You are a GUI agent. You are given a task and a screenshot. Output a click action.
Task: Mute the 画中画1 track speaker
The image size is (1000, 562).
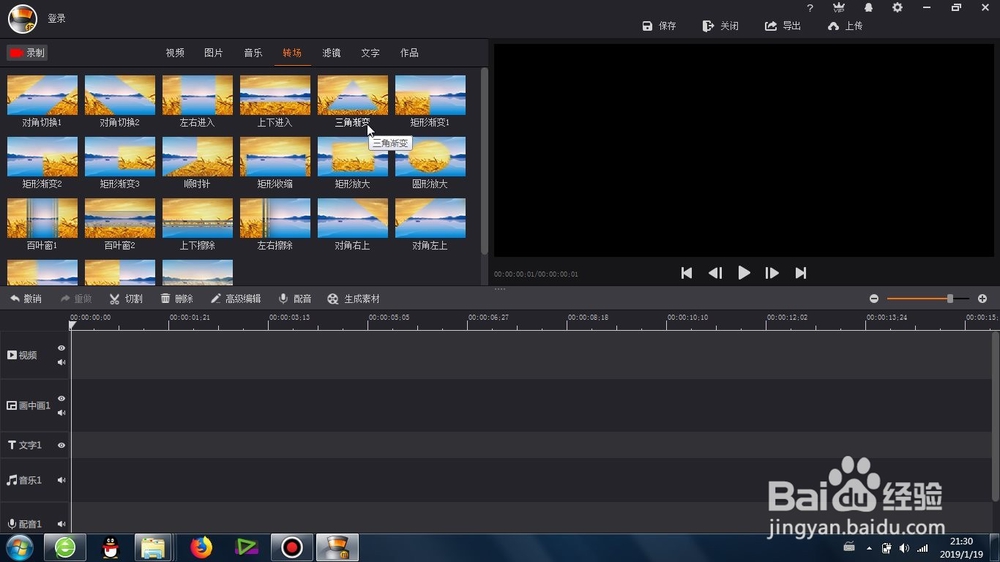[x=61, y=413]
